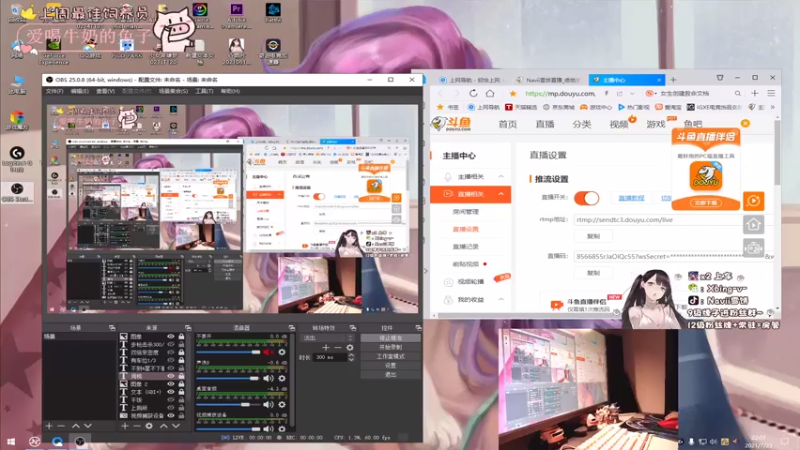The height and width of the screenshot is (450, 800).
Task: Open OBS 文件(F) menu
Action: 54,91
